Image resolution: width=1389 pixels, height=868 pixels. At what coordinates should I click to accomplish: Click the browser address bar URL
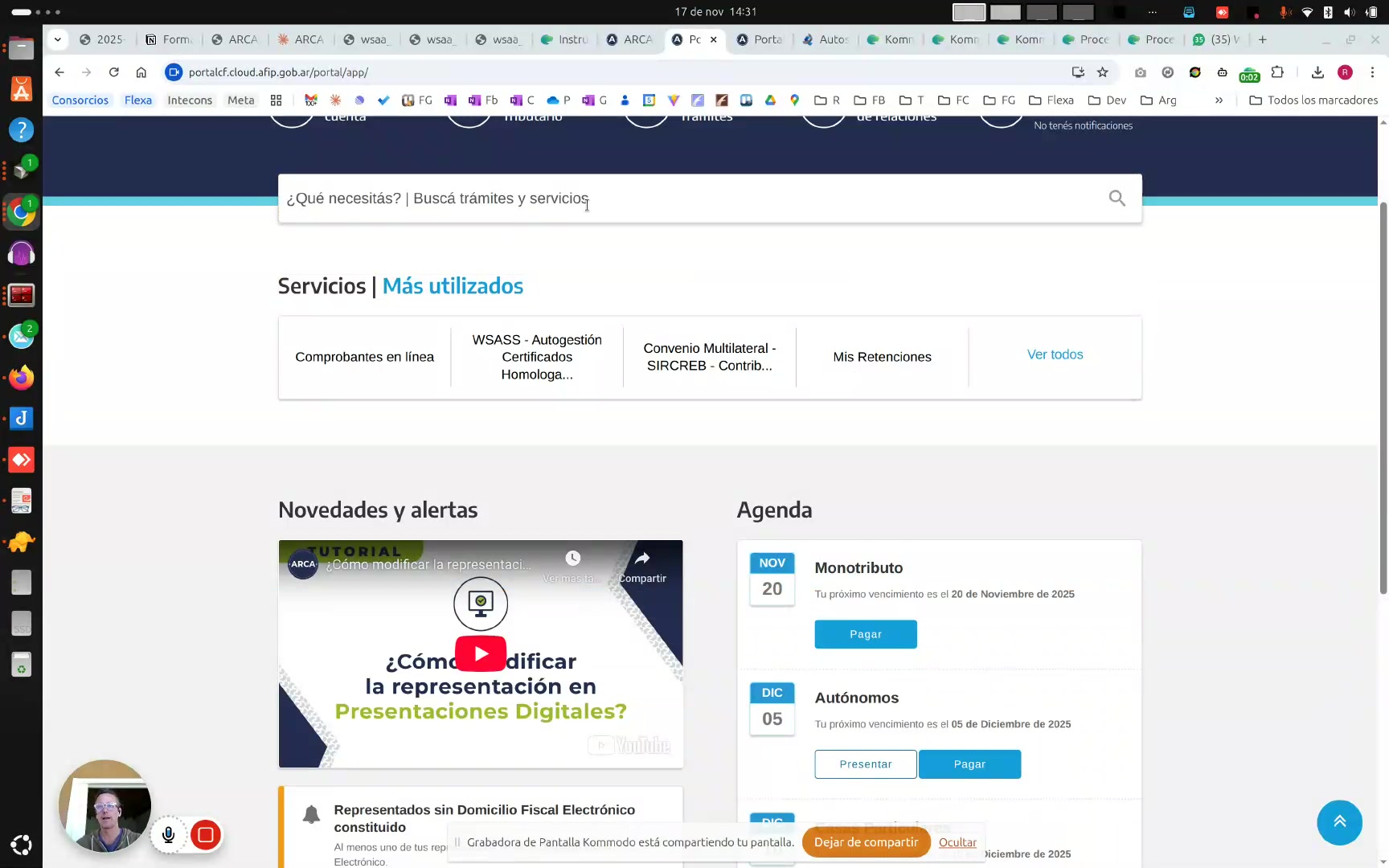tap(278, 72)
